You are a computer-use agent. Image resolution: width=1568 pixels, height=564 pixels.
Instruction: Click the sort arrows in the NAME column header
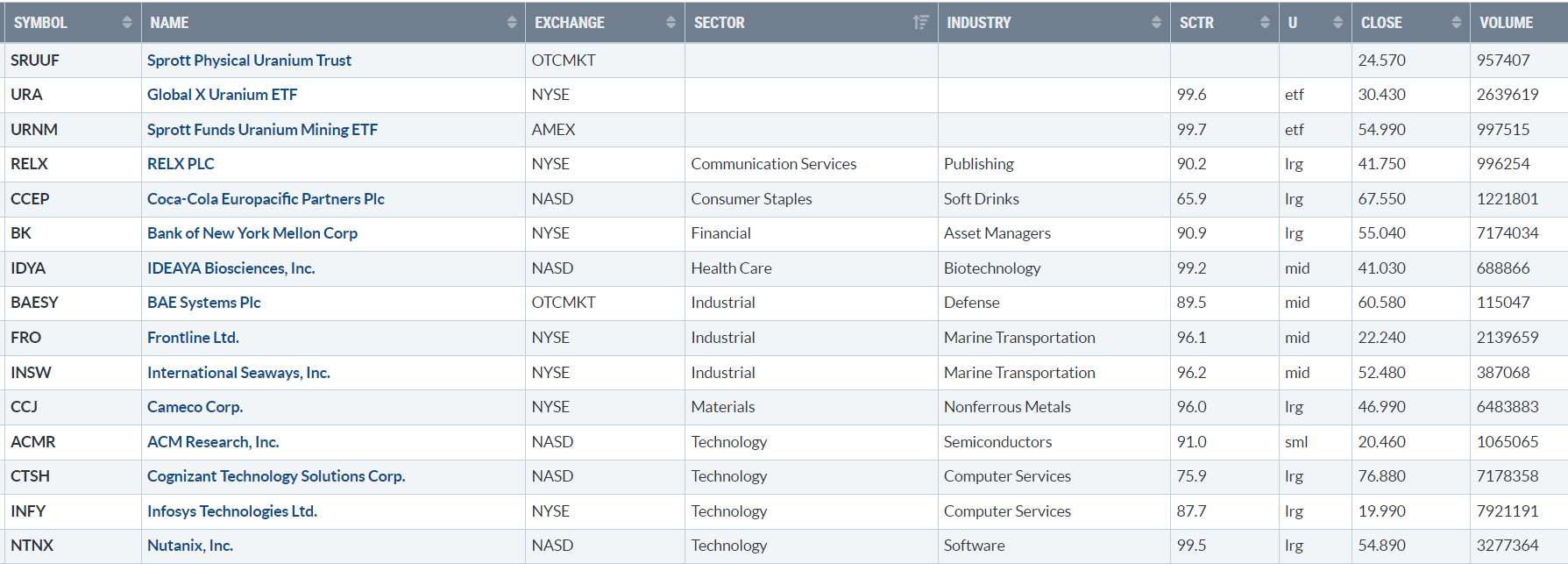(512, 23)
